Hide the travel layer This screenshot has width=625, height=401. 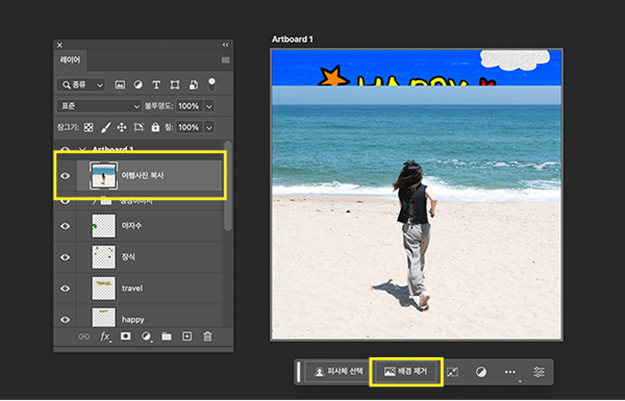[66, 288]
